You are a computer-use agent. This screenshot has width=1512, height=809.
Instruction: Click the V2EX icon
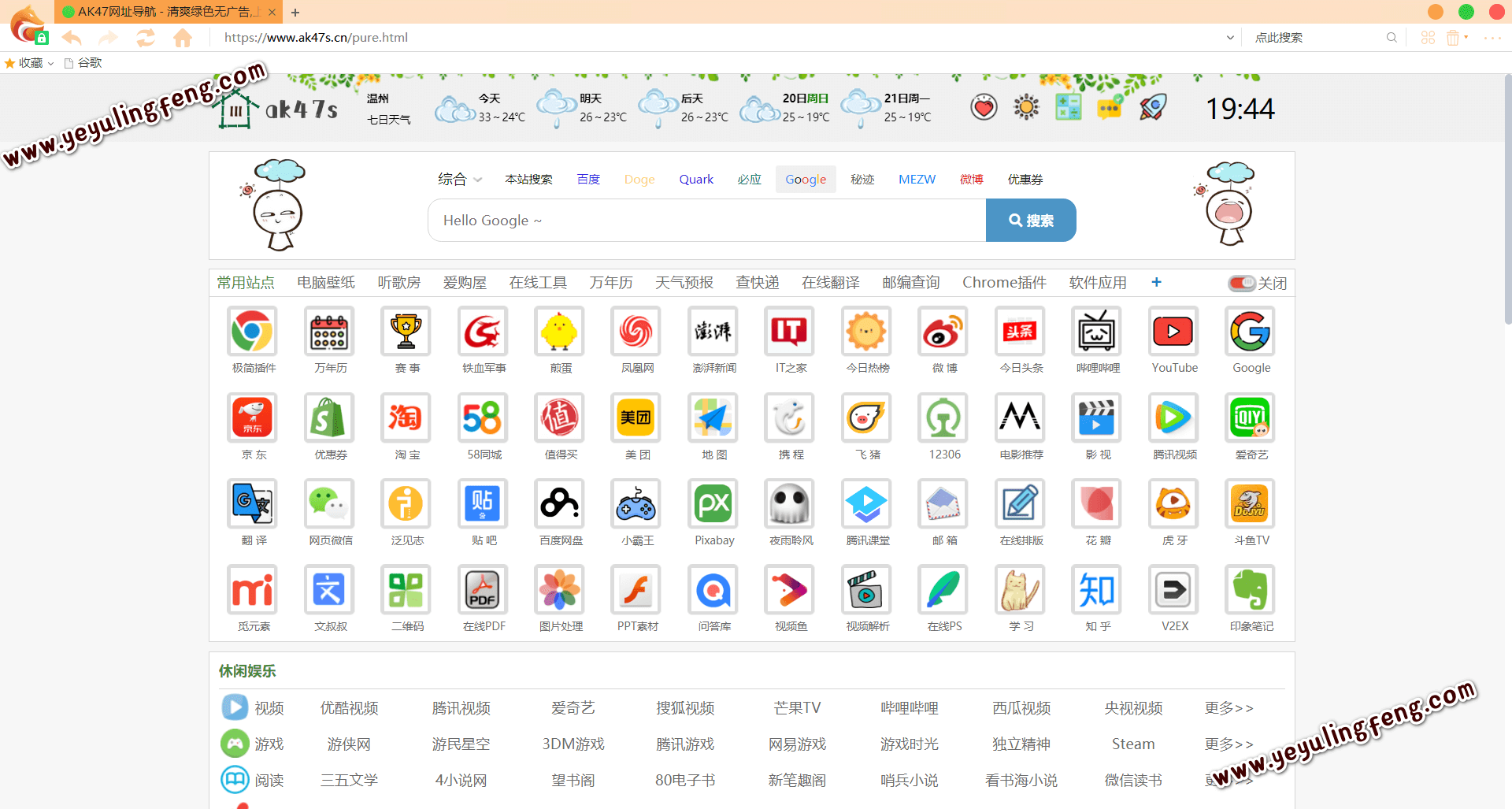tap(1173, 589)
